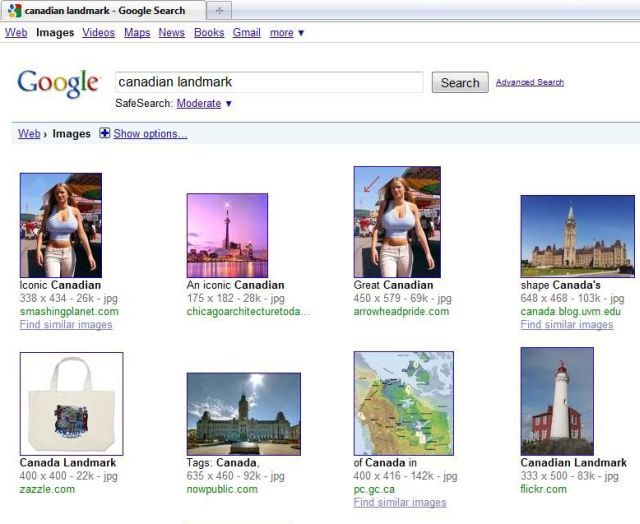The width and height of the screenshot is (640, 524).
Task: Open the CN Tower sunset thumbnail
Action: click(227, 235)
